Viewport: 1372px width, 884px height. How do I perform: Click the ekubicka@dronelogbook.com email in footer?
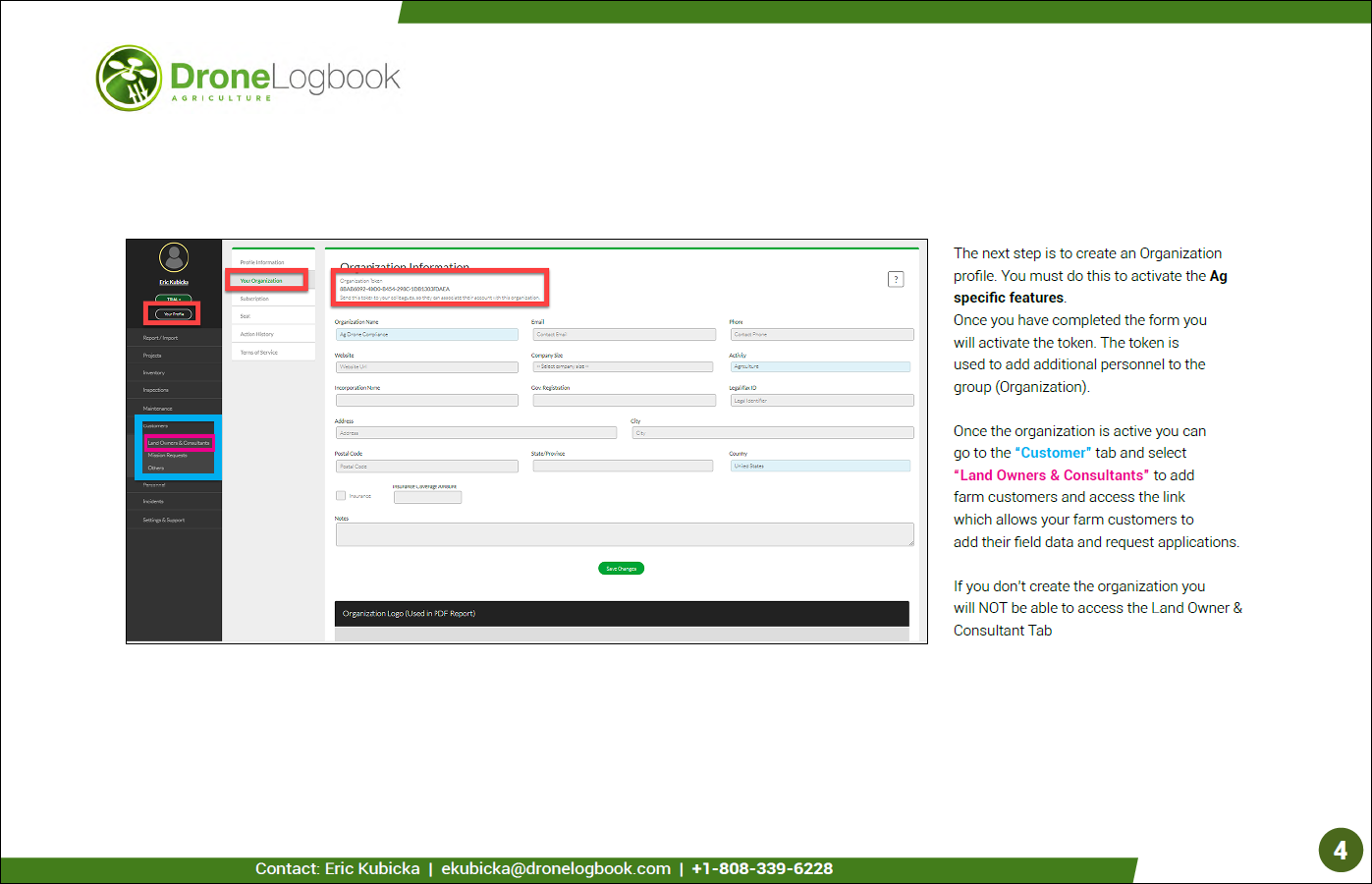point(556,869)
